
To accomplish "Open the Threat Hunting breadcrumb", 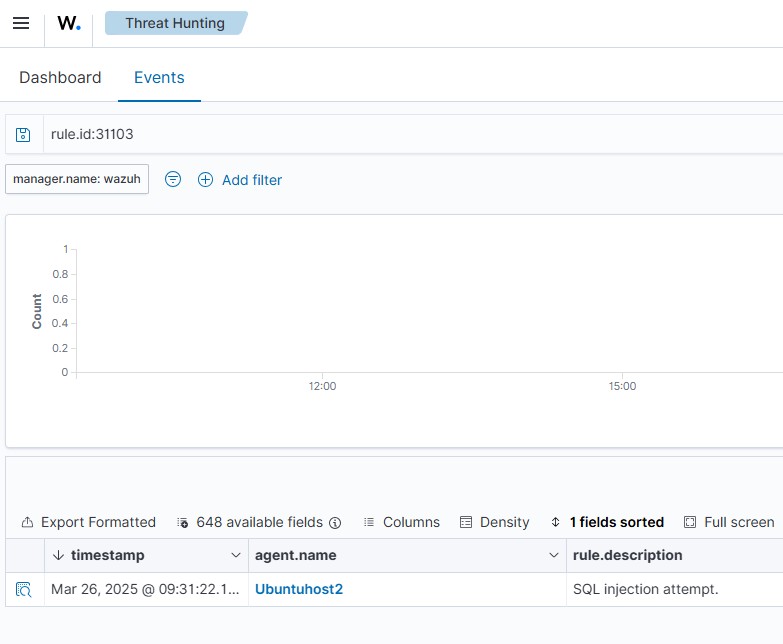I will click(176, 23).
